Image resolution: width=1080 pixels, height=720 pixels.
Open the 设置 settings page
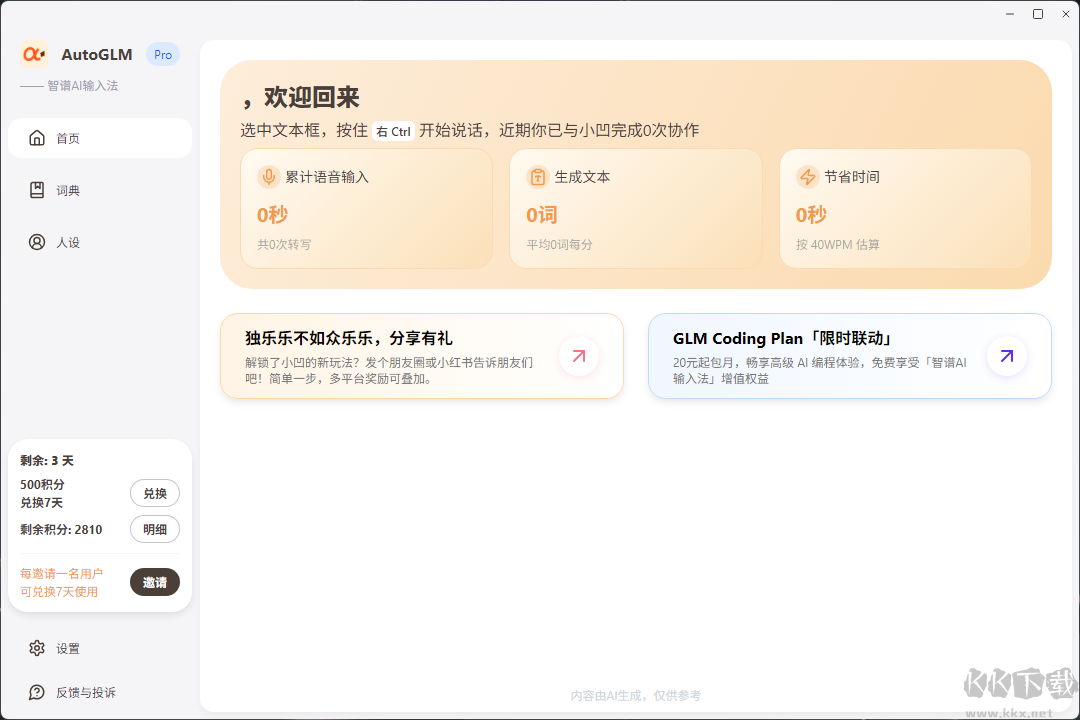100,648
